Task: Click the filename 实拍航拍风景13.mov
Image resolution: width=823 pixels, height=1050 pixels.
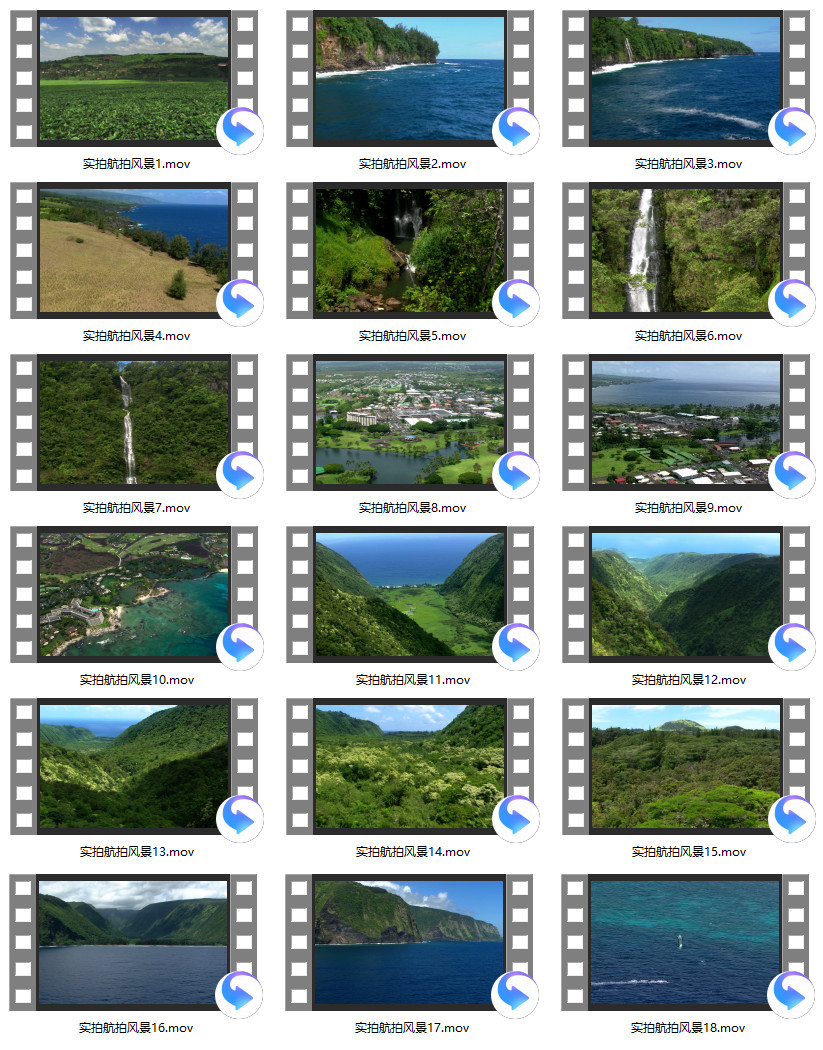Action: pyautogui.click(x=137, y=852)
